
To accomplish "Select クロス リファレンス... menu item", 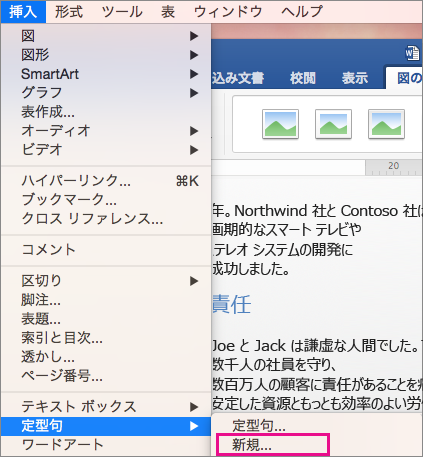I will (106, 219).
